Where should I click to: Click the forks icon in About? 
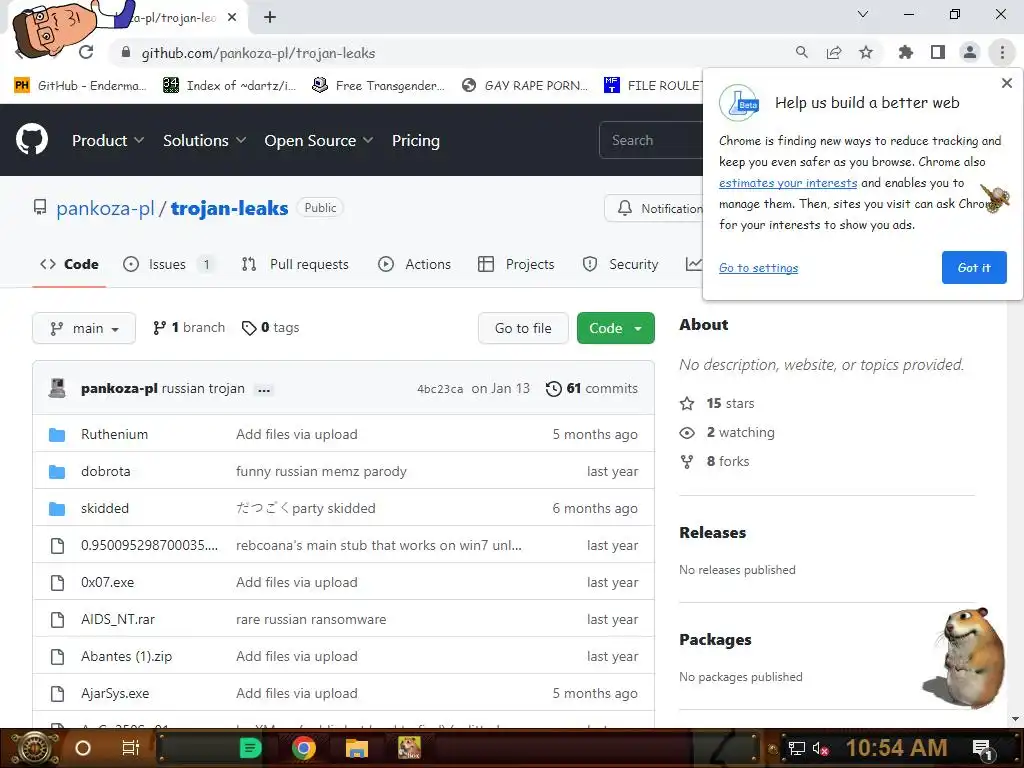(687, 462)
